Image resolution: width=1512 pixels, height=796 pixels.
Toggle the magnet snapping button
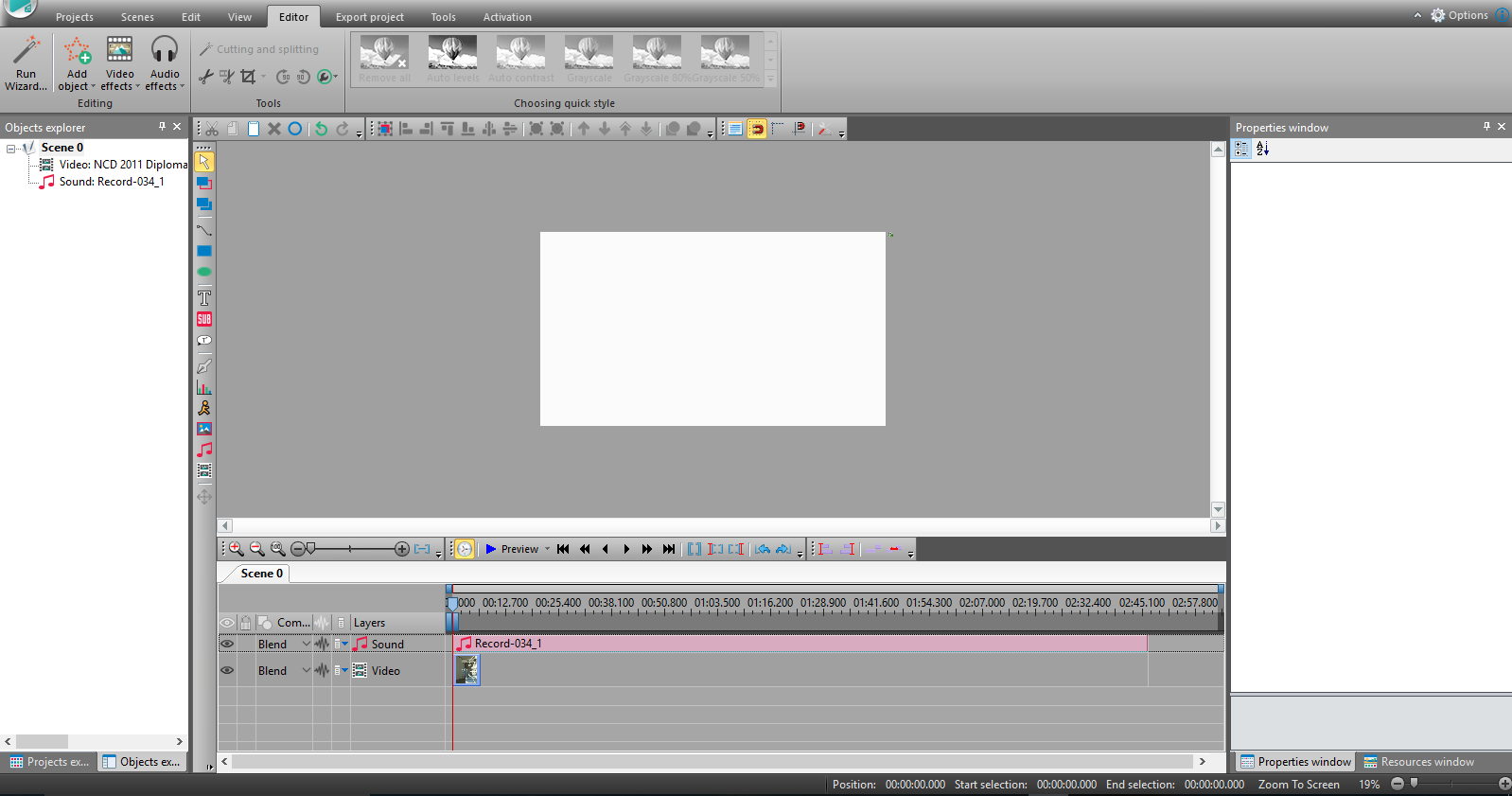point(757,129)
